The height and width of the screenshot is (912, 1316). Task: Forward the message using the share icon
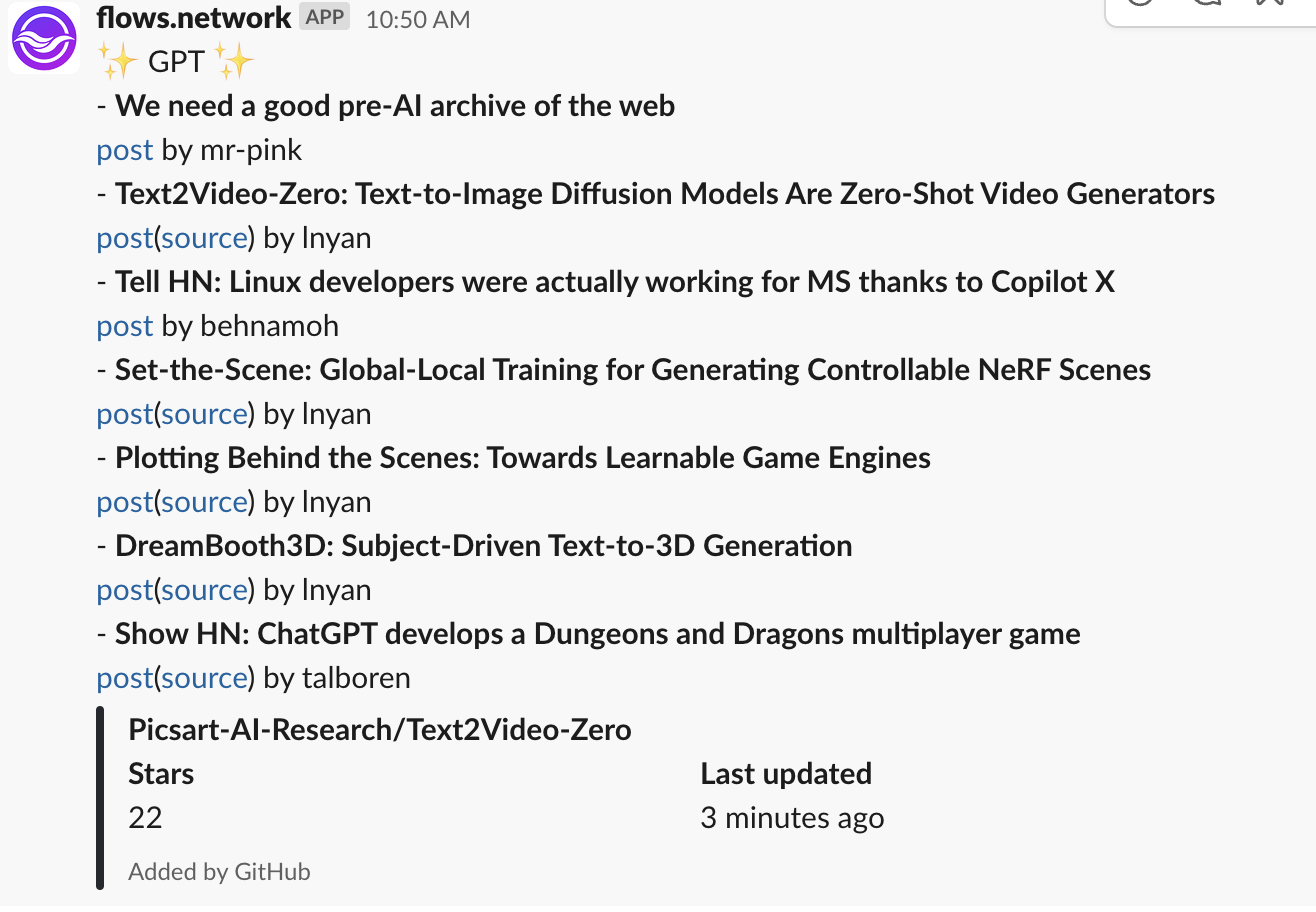click(x=1270, y=4)
